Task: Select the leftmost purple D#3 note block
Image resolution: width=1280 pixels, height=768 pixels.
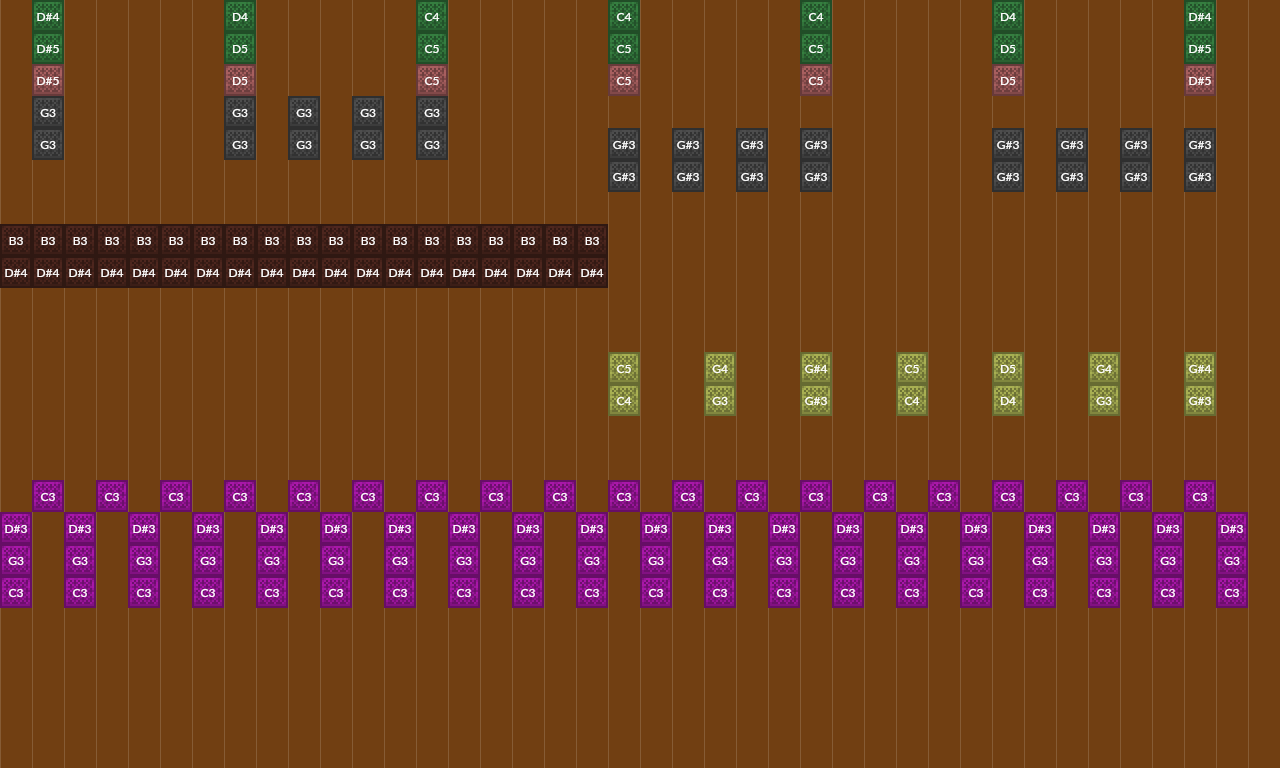Action: click(16, 529)
